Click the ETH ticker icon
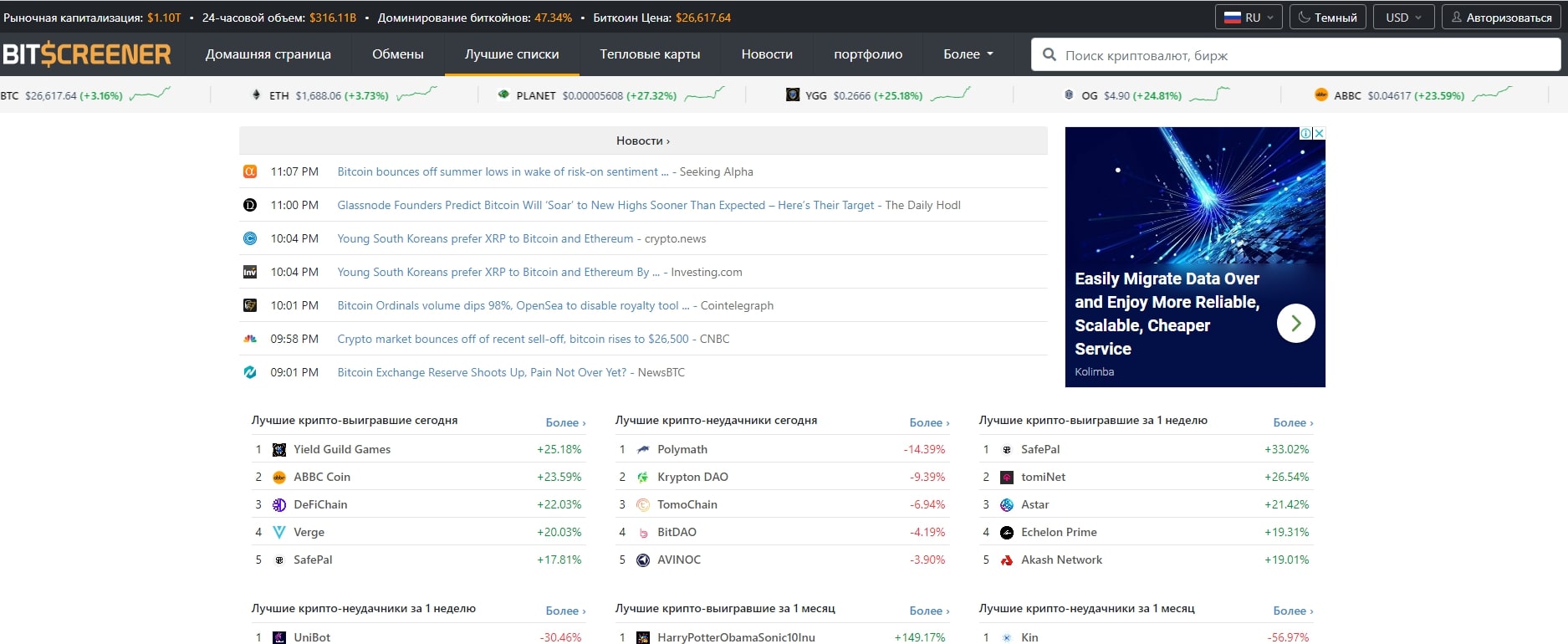1568x644 pixels. tap(256, 95)
